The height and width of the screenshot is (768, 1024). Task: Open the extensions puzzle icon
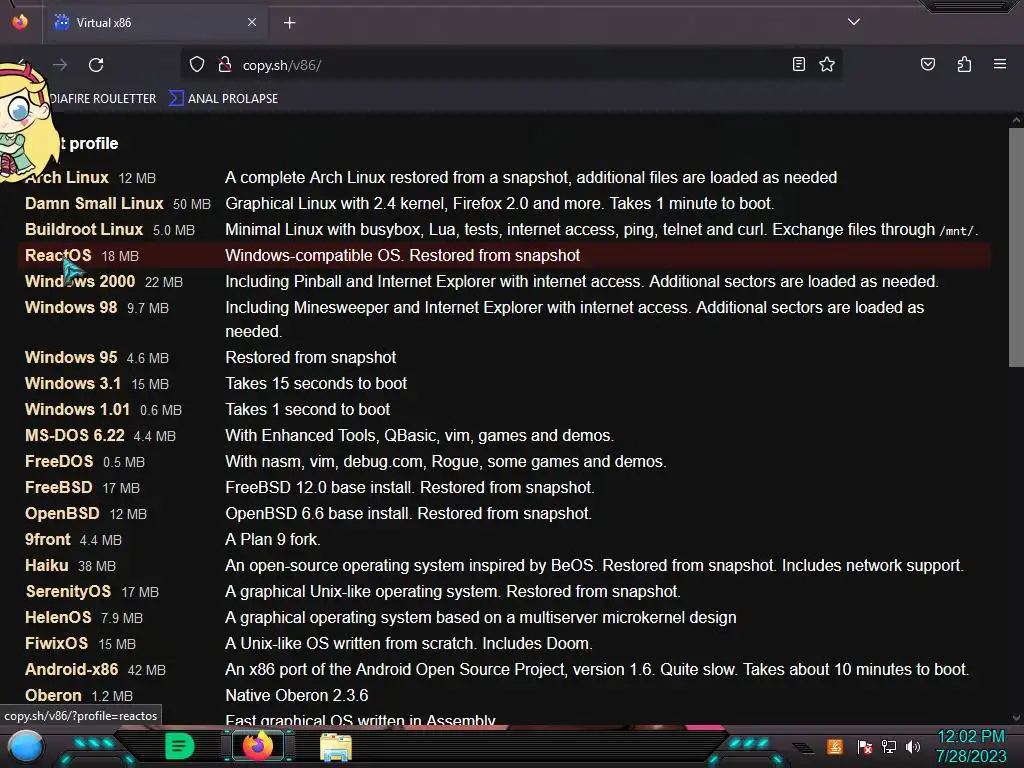point(964,64)
